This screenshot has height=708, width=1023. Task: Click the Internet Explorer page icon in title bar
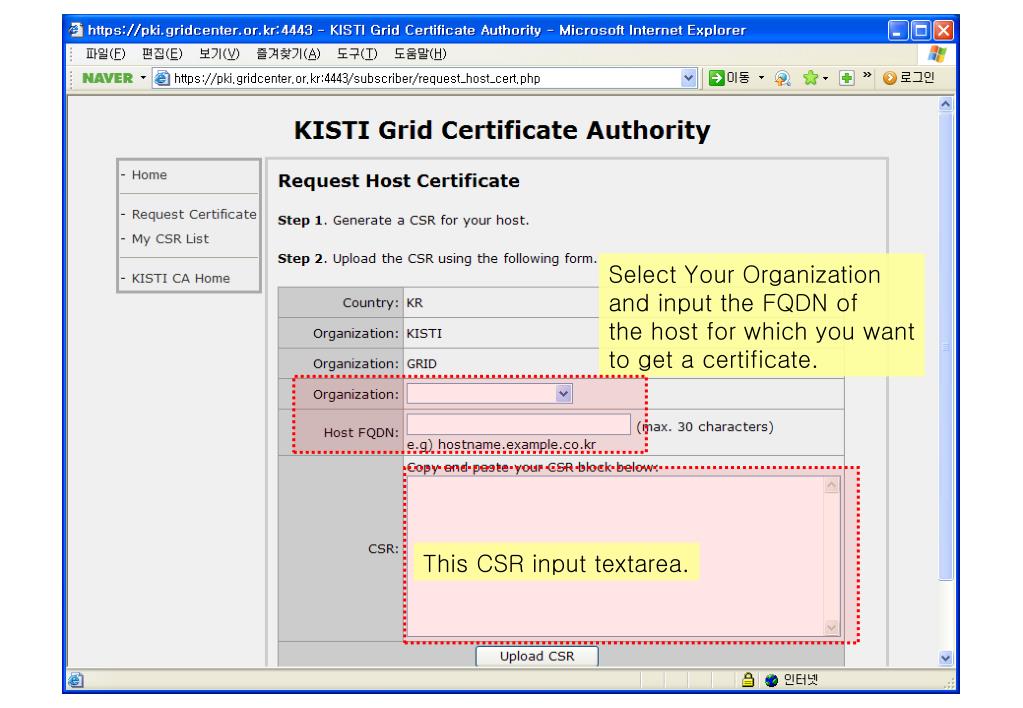pyautogui.click(x=76, y=29)
